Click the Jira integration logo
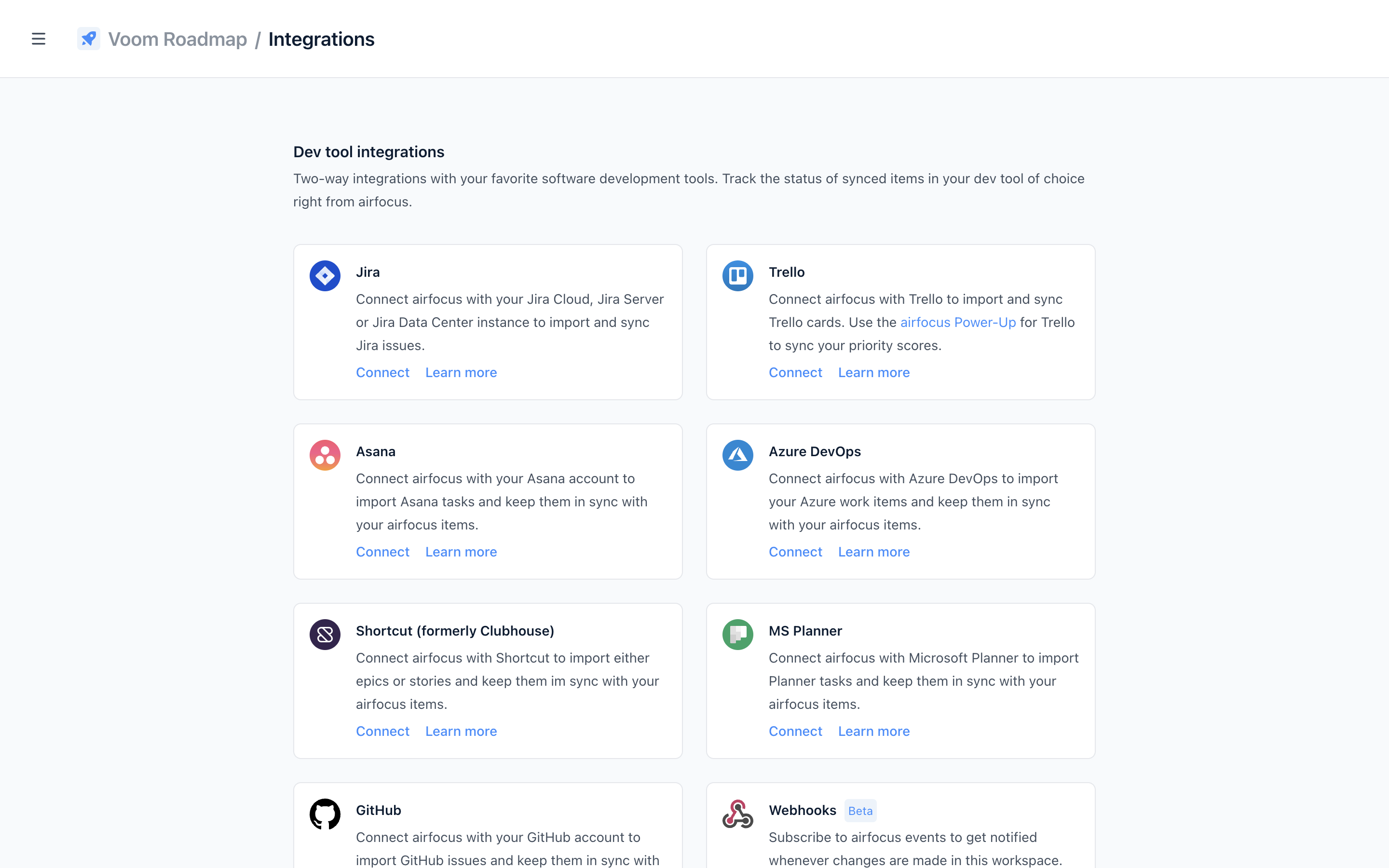 pos(325,275)
